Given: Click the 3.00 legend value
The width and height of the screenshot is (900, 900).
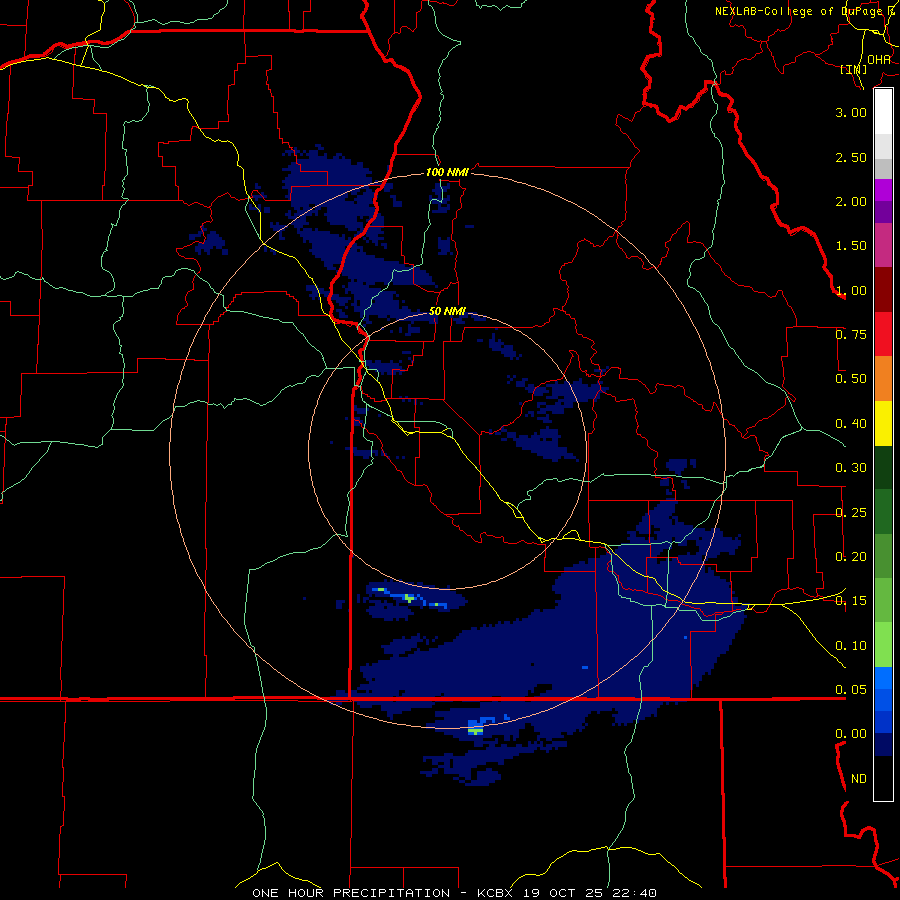Looking at the screenshot, I should pyautogui.click(x=851, y=112).
